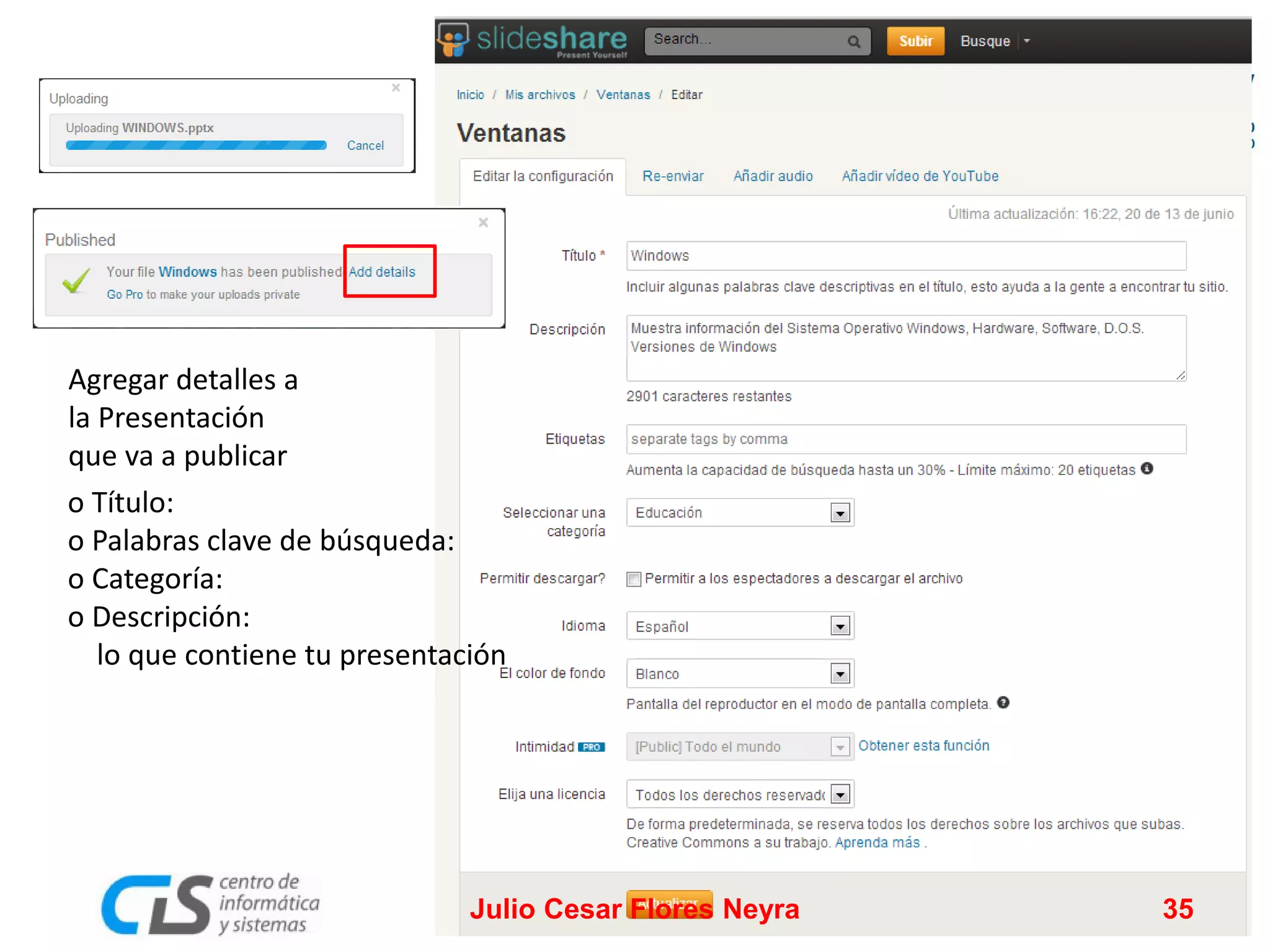The image size is (1270, 952).
Task: Click the Título text field containing Windows
Action: click(x=906, y=255)
